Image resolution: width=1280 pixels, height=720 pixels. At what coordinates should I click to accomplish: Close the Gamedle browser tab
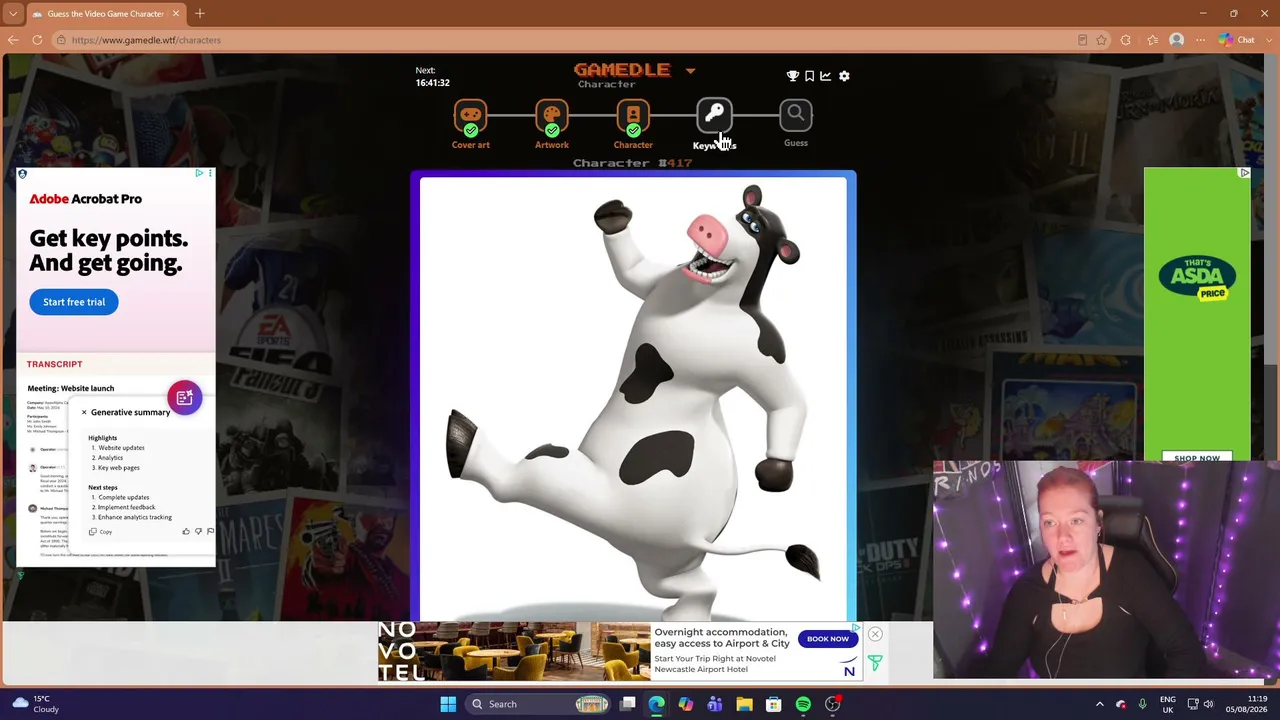[176, 14]
